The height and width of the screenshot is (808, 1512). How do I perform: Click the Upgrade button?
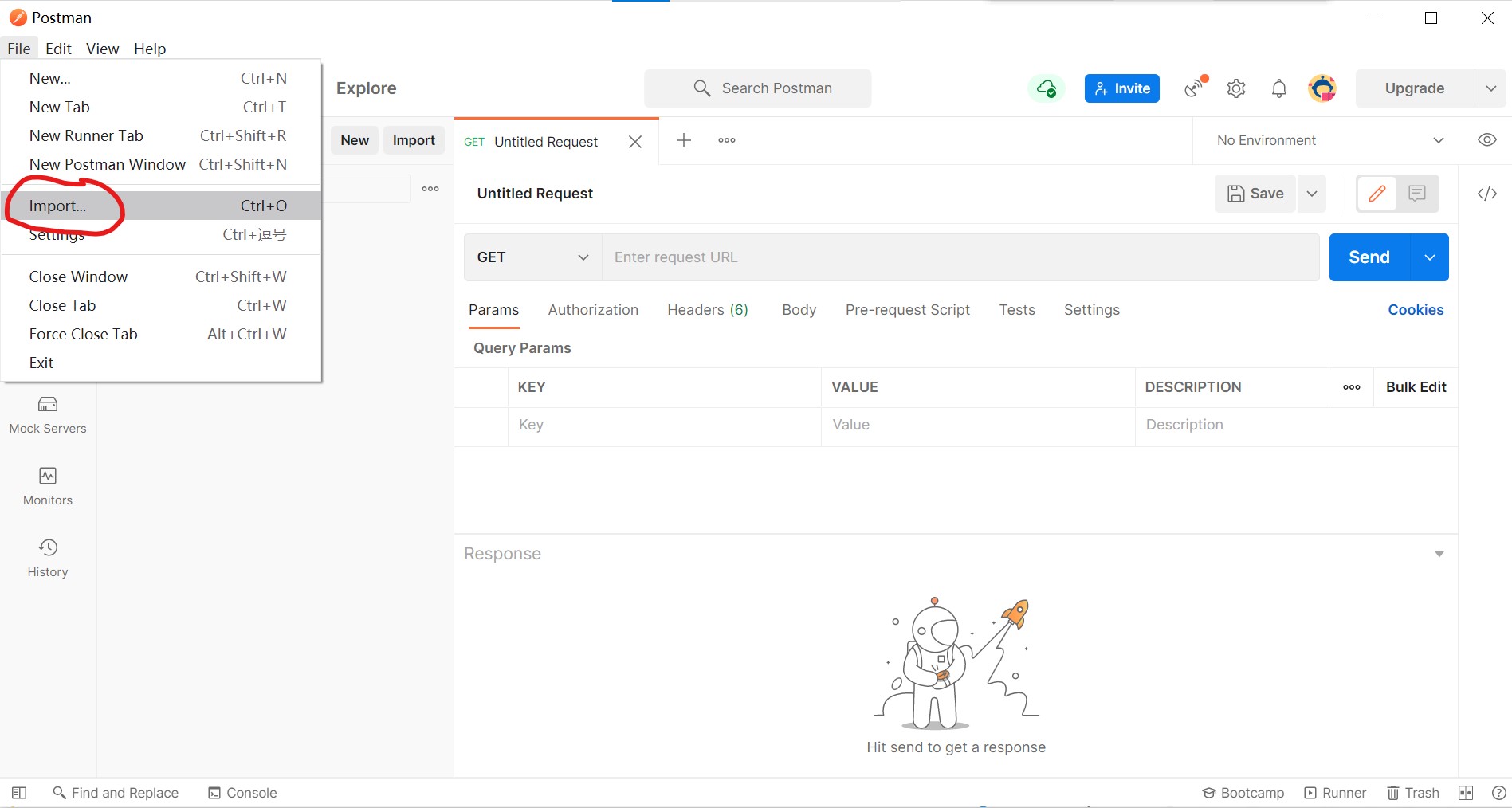click(1415, 88)
